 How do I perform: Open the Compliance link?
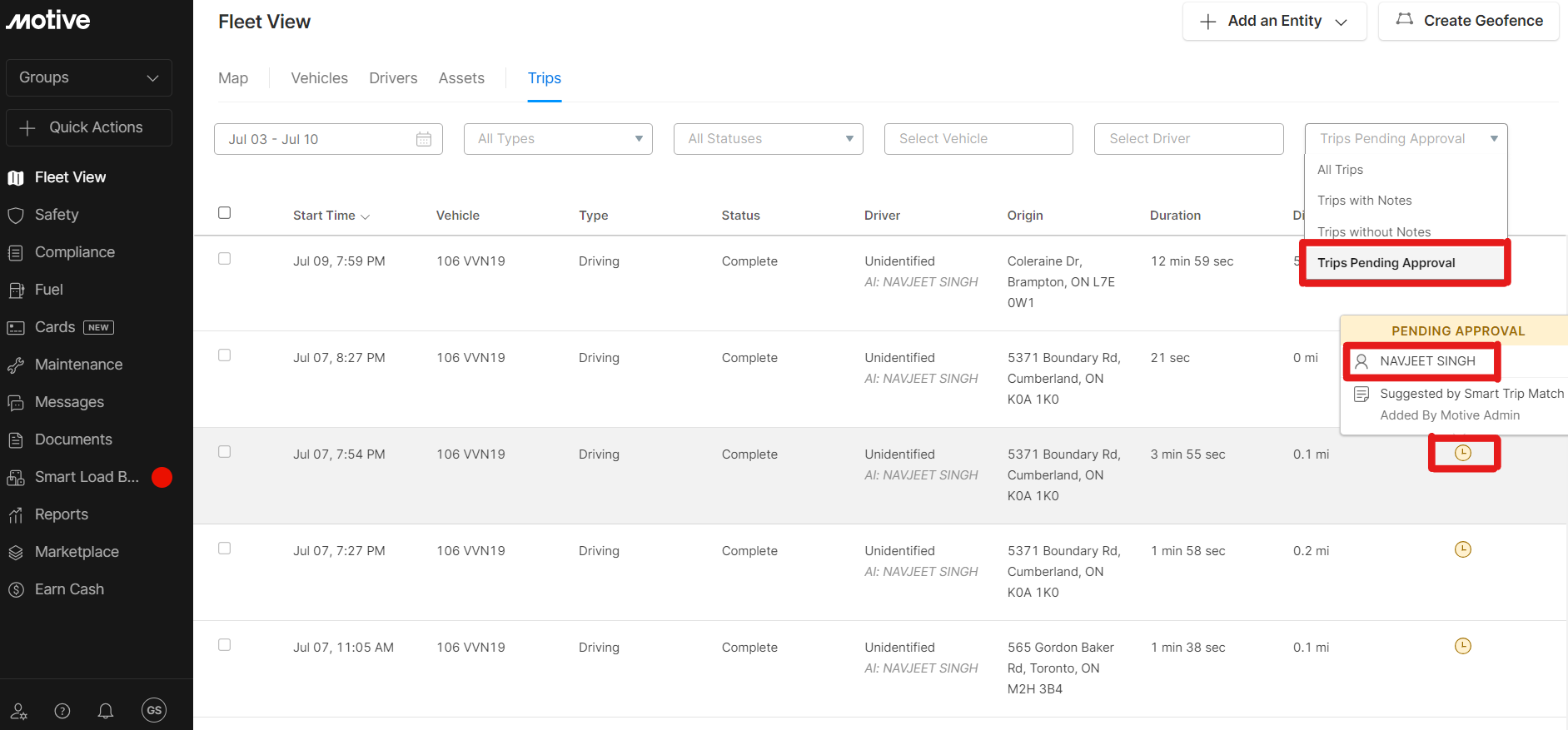(x=75, y=252)
